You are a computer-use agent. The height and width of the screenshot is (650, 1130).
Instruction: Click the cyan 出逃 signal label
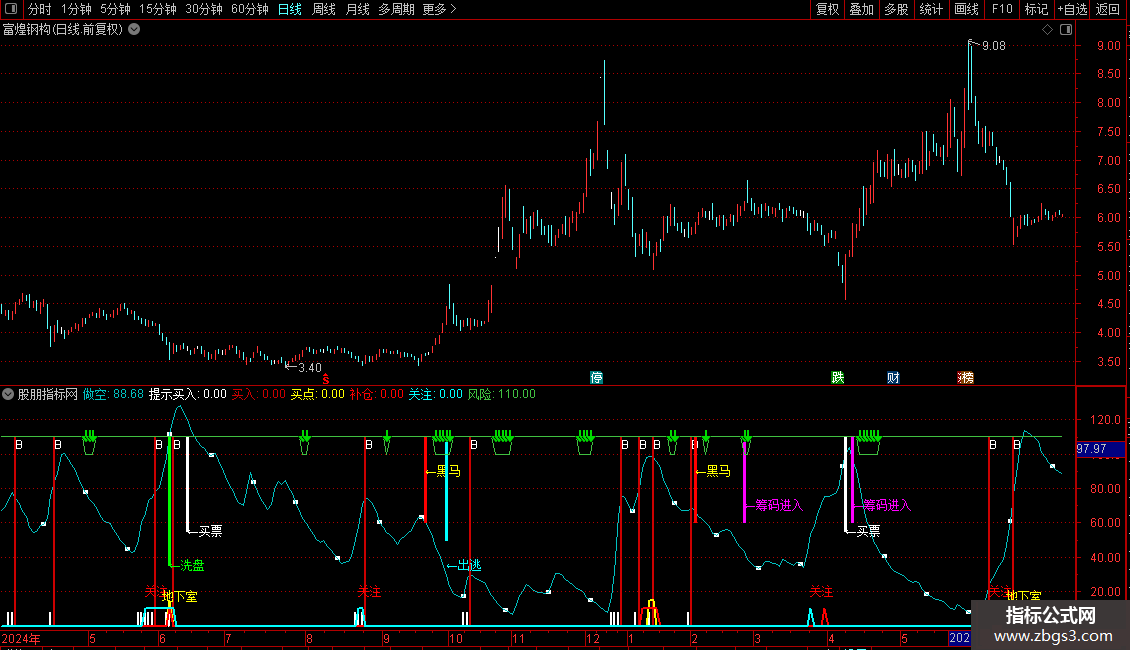pos(469,565)
